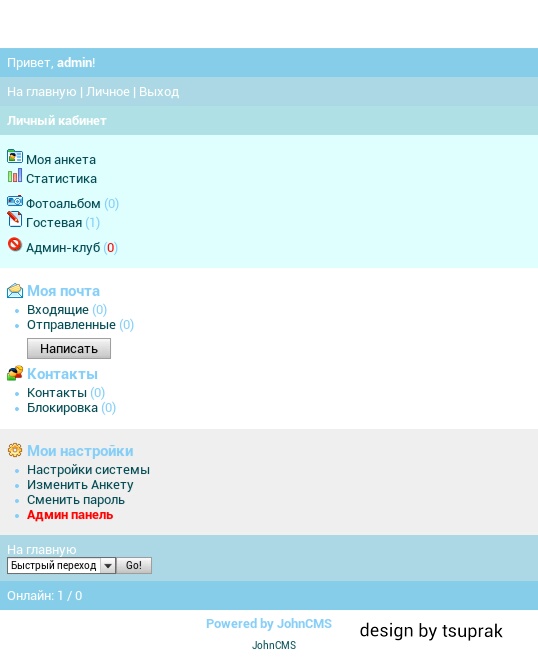Screen dimensions: 538x669
Task: Open the Блокировка contacts link
Action: [x=62, y=408]
